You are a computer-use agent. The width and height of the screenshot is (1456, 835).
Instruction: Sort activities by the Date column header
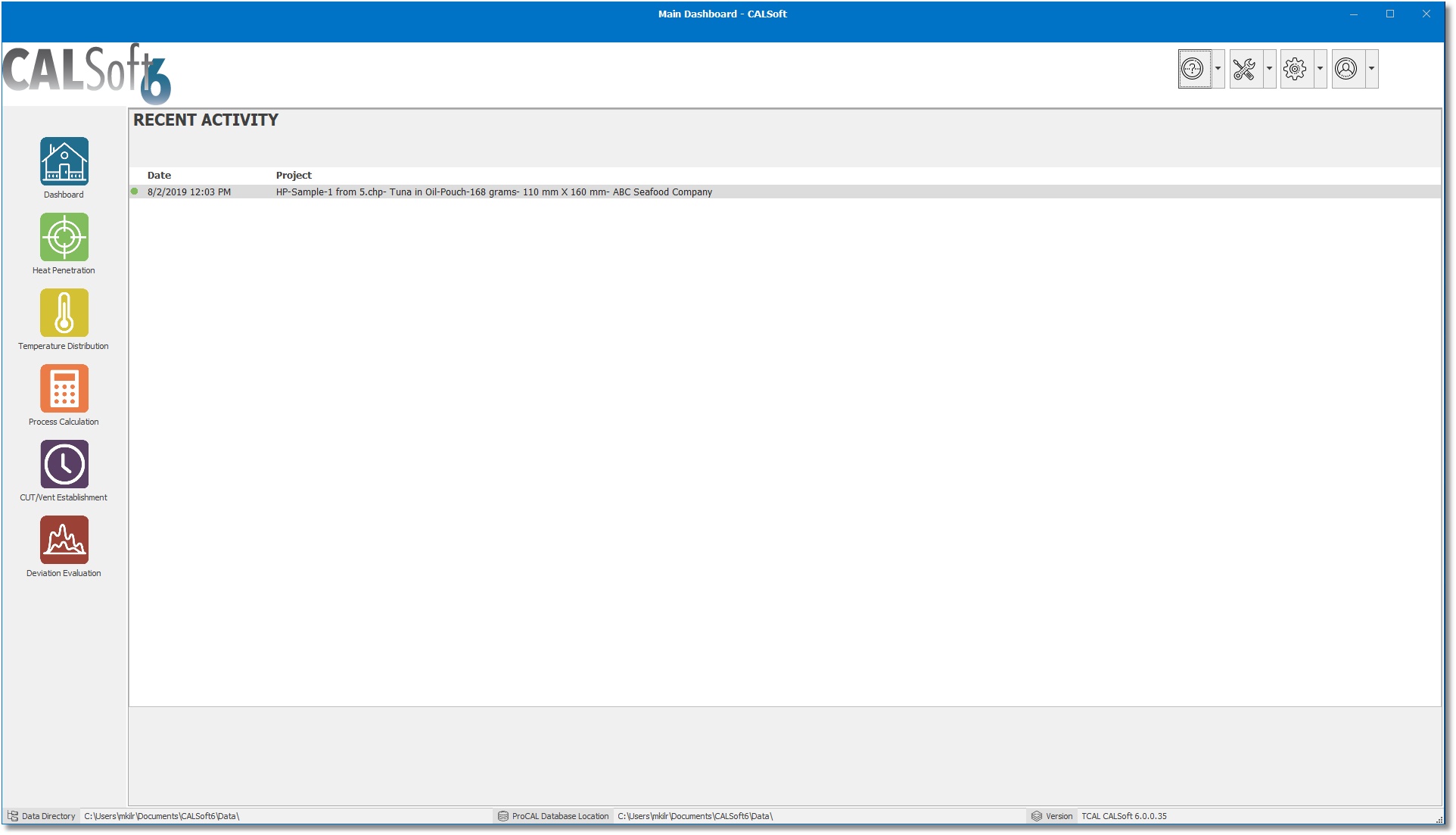tap(159, 175)
